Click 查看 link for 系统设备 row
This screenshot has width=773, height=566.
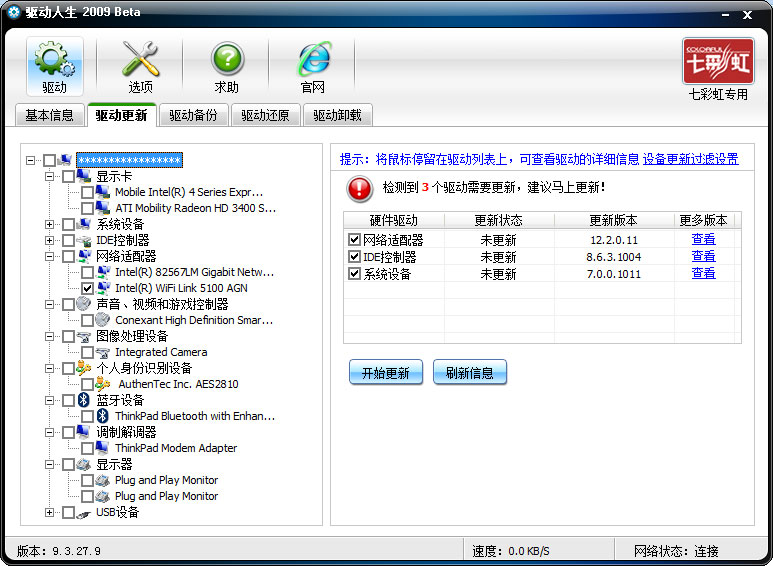pos(703,273)
